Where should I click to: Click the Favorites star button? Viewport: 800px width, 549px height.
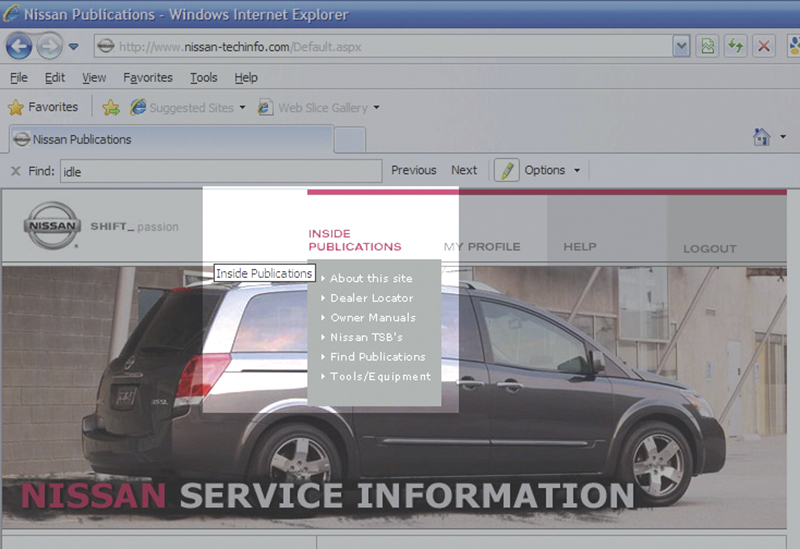[43, 107]
